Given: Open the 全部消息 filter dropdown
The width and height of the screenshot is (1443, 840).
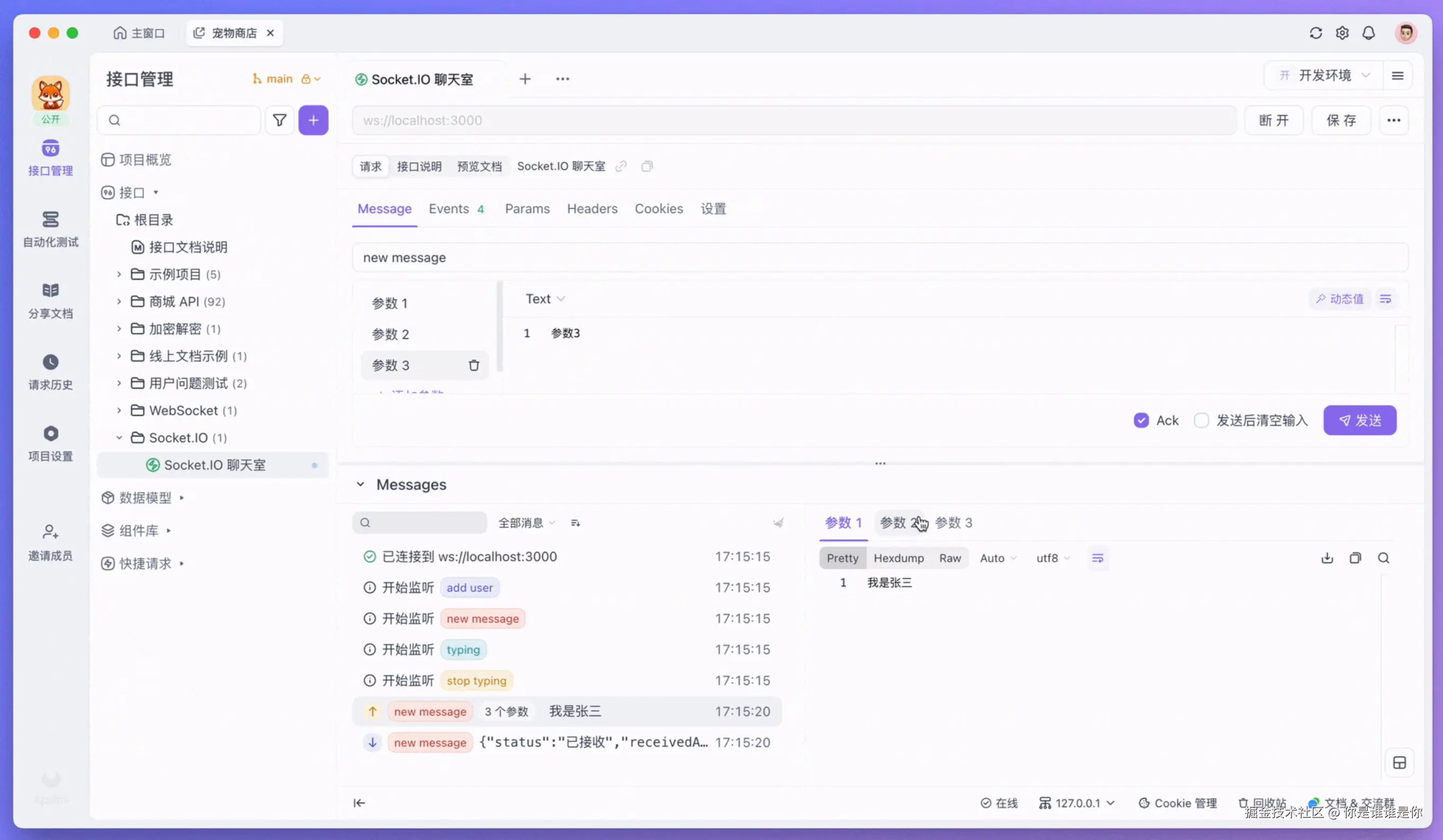Looking at the screenshot, I should (x=526, y=523).
